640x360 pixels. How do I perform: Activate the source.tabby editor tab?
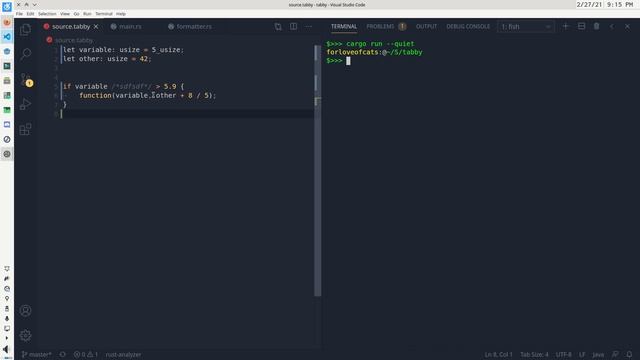[71, 27]
